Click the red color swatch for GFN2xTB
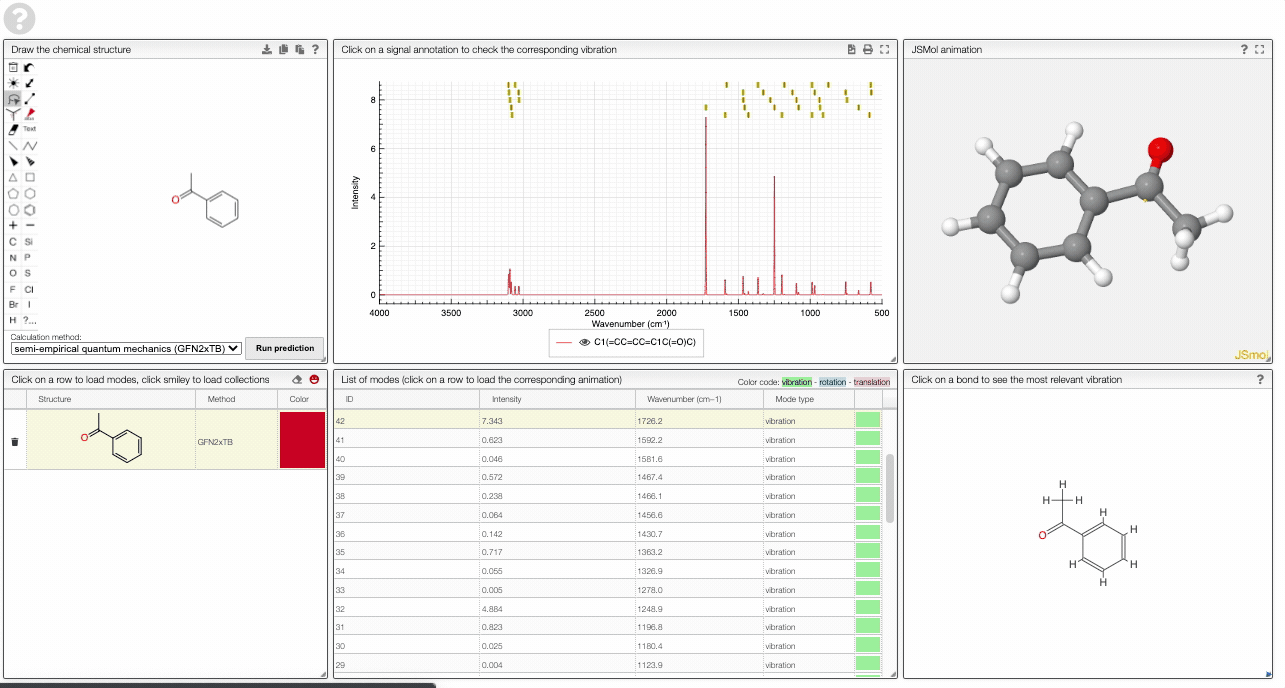This screenshot has height=688, width=1285. (303, 439)
